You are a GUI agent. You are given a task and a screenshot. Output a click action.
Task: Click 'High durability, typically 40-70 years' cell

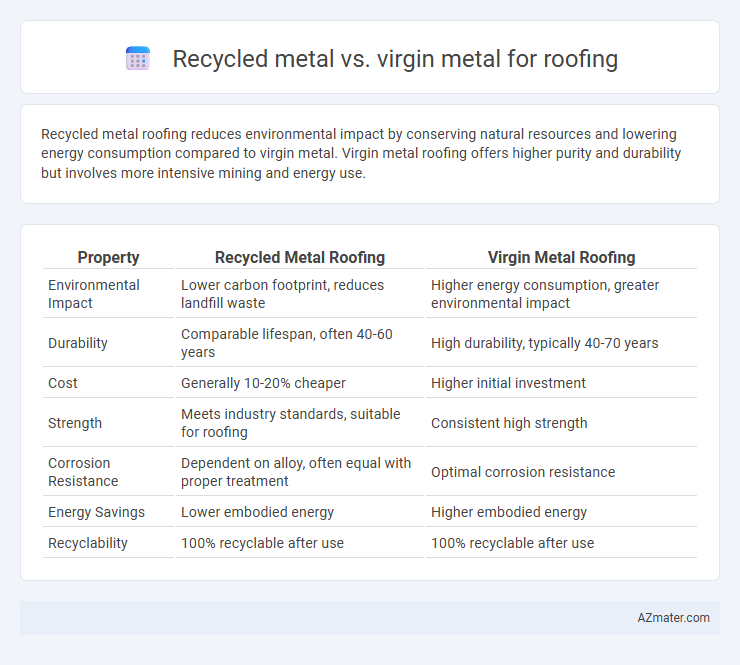[544, 343]
